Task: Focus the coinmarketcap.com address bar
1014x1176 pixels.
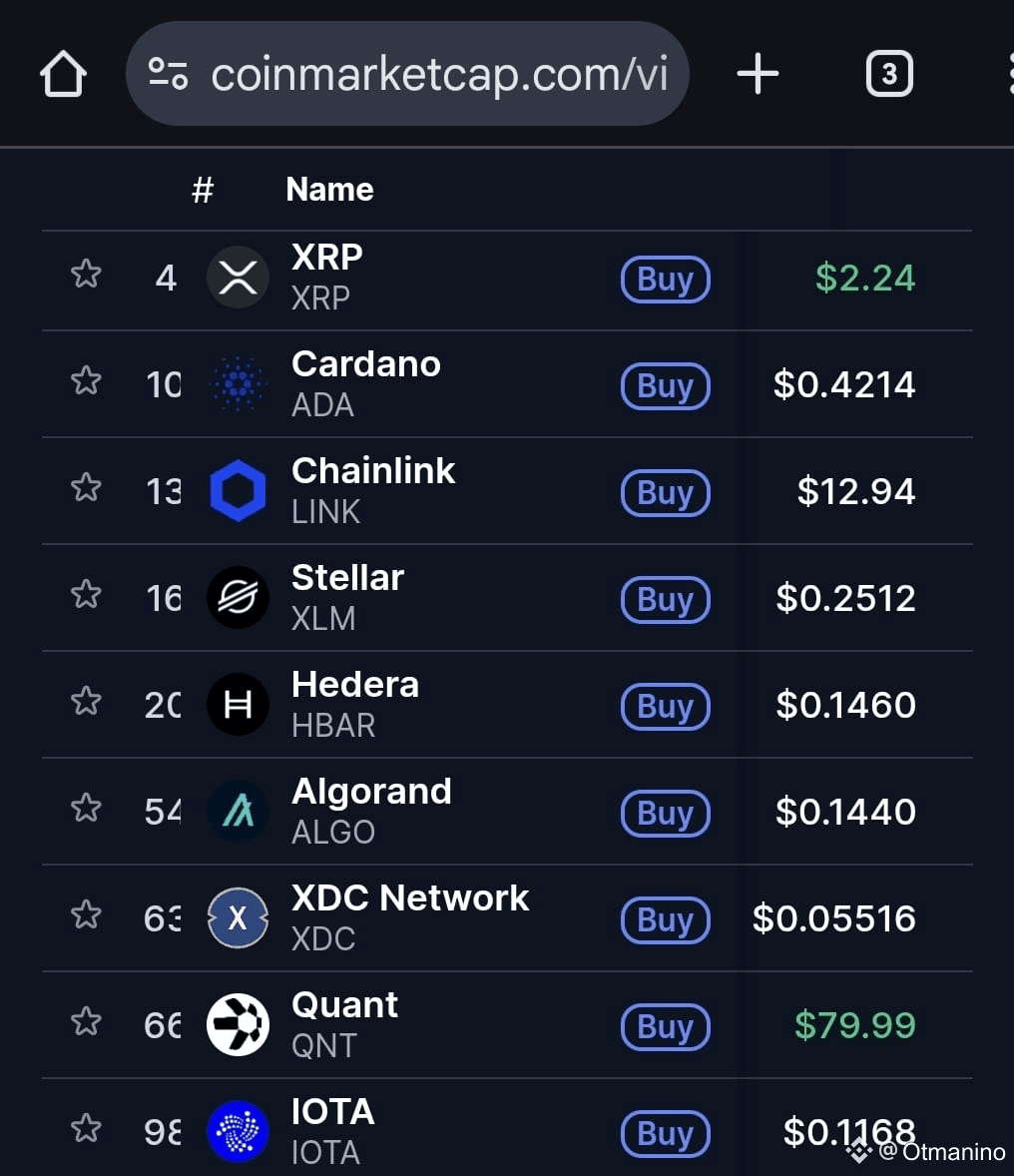Action: 407,74
